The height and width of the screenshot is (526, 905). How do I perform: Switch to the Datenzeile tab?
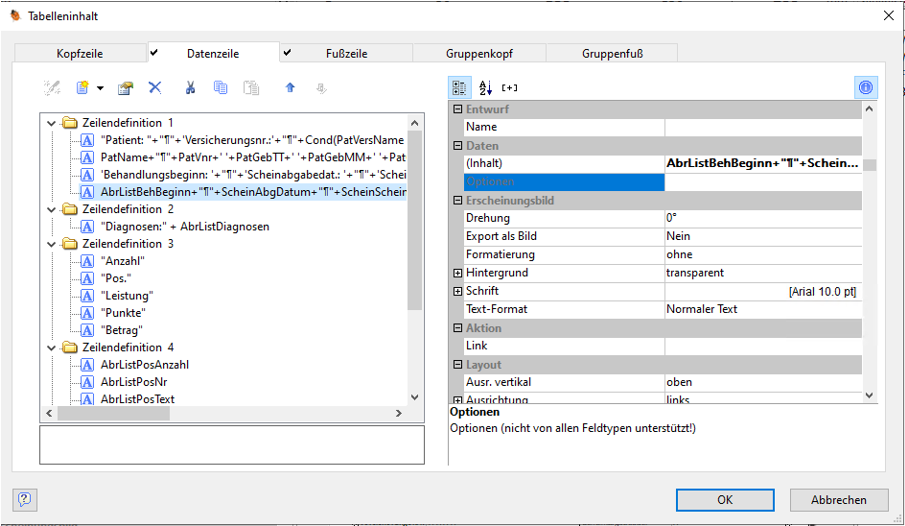pos(214,53)
